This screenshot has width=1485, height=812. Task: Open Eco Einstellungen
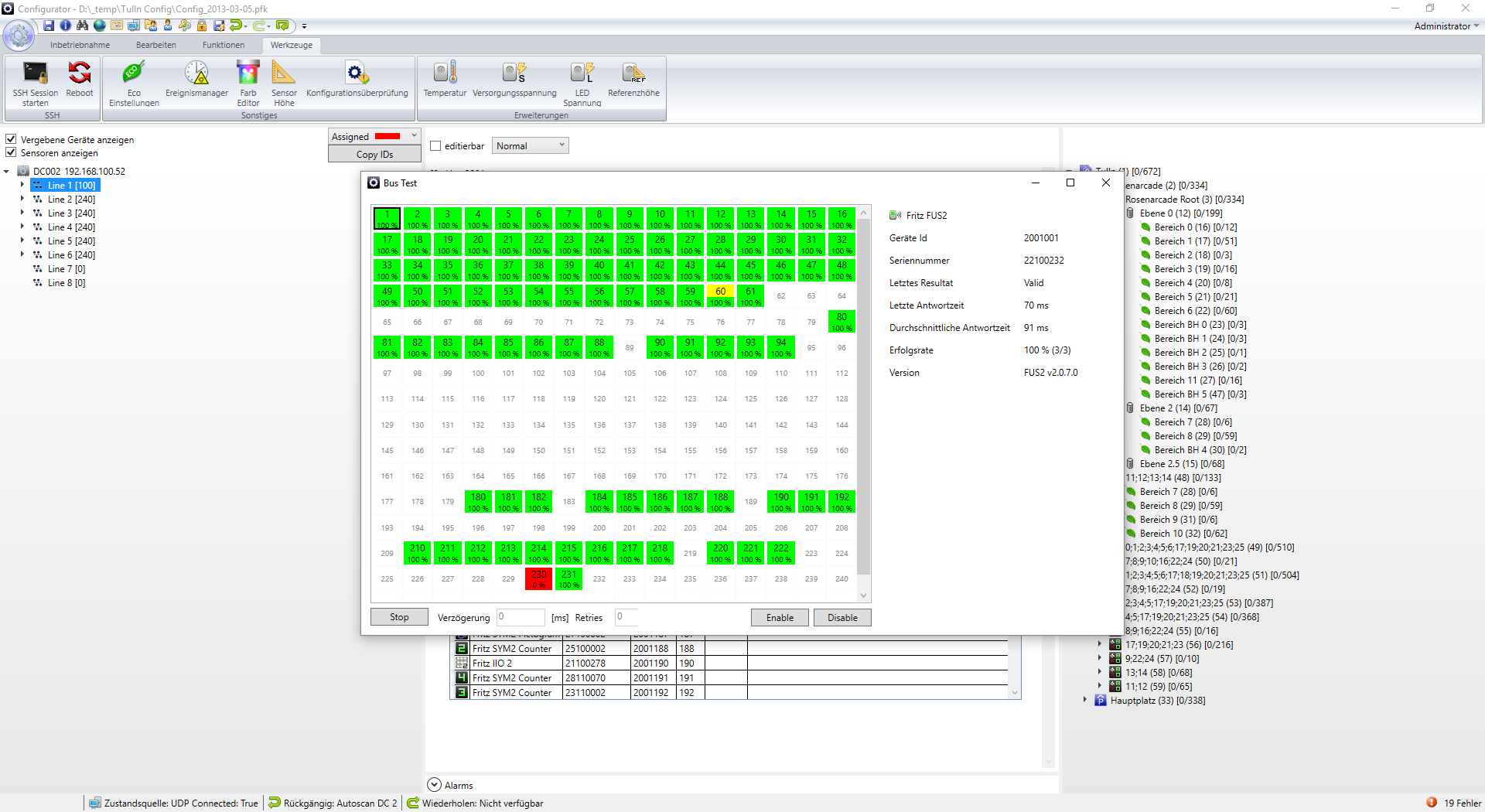point(134,84)
